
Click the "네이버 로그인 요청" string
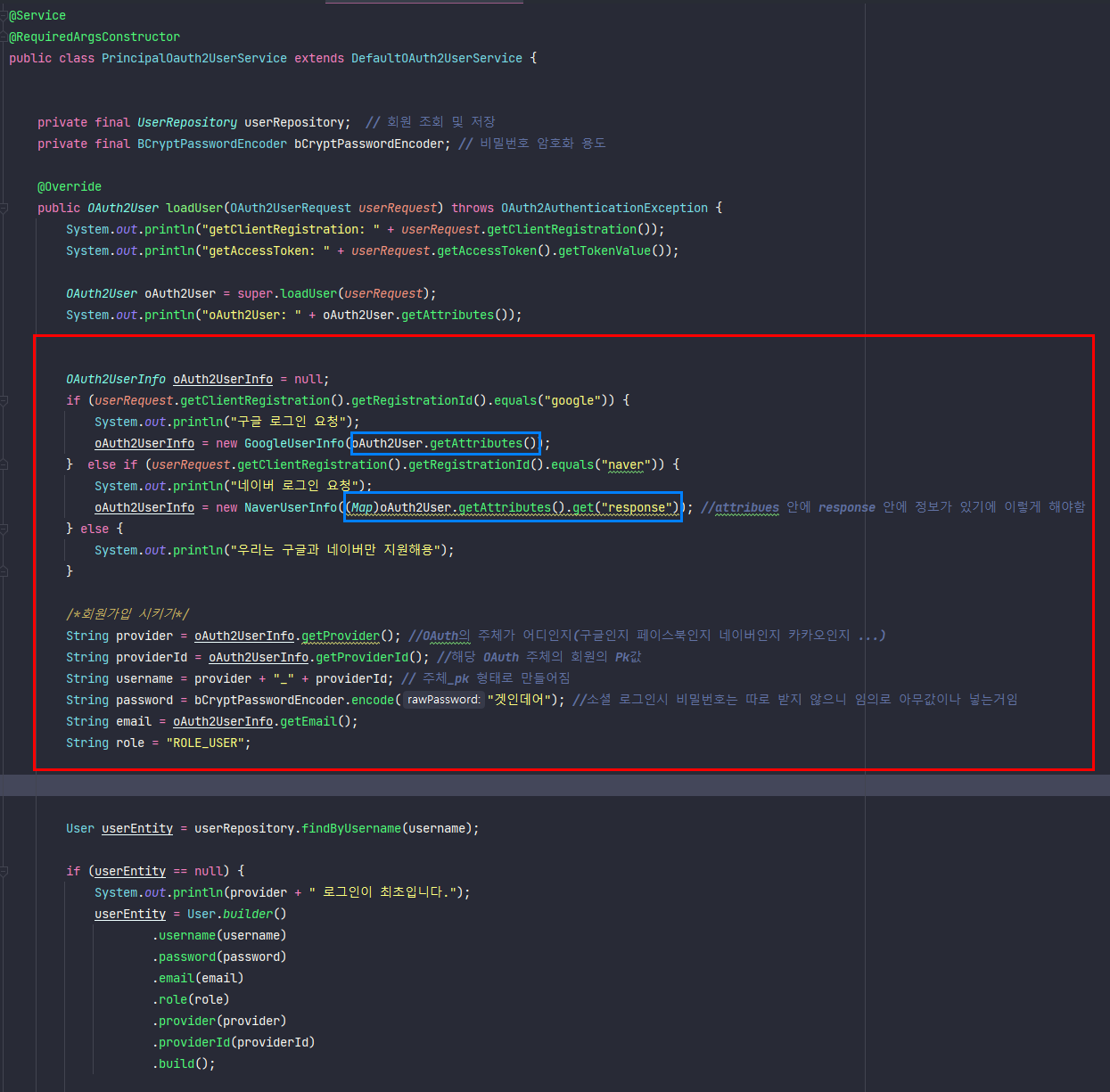(x=294, y=486)
